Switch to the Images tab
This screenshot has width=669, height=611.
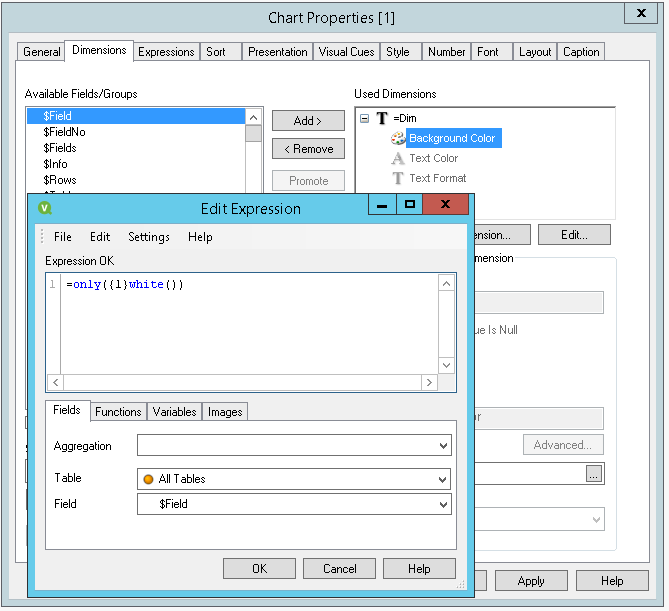pyautogui.click(x=225, y=412)
